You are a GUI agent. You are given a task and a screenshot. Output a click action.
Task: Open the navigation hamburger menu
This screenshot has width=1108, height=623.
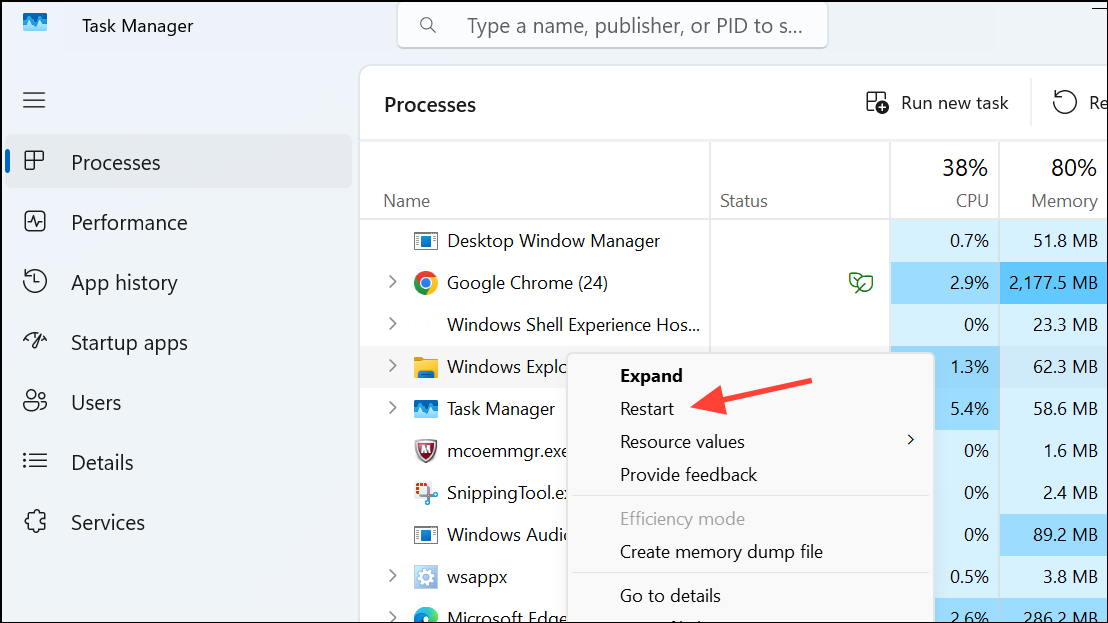[33, 100]
